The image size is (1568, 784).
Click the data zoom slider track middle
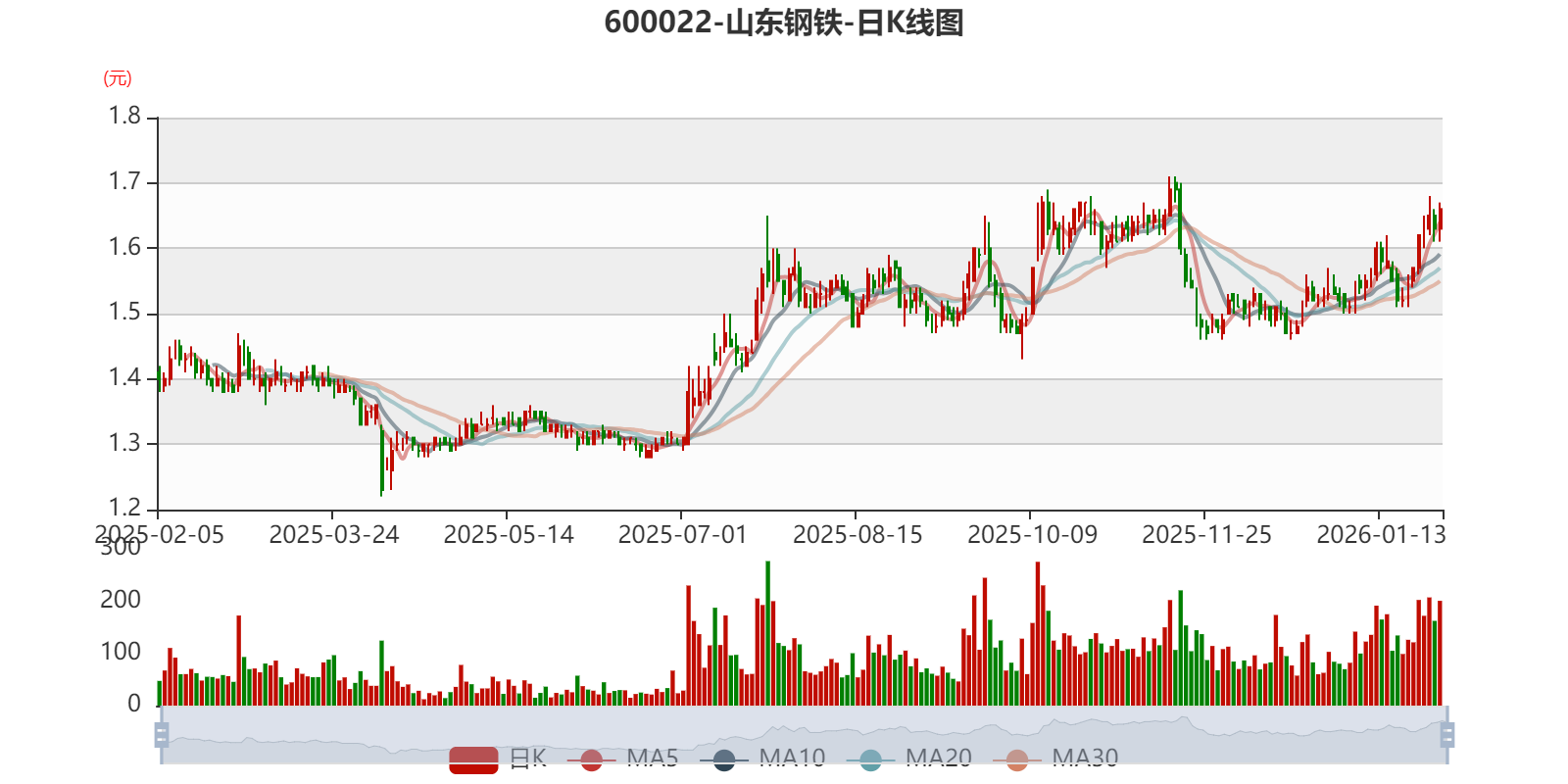(x=805, y=734)
